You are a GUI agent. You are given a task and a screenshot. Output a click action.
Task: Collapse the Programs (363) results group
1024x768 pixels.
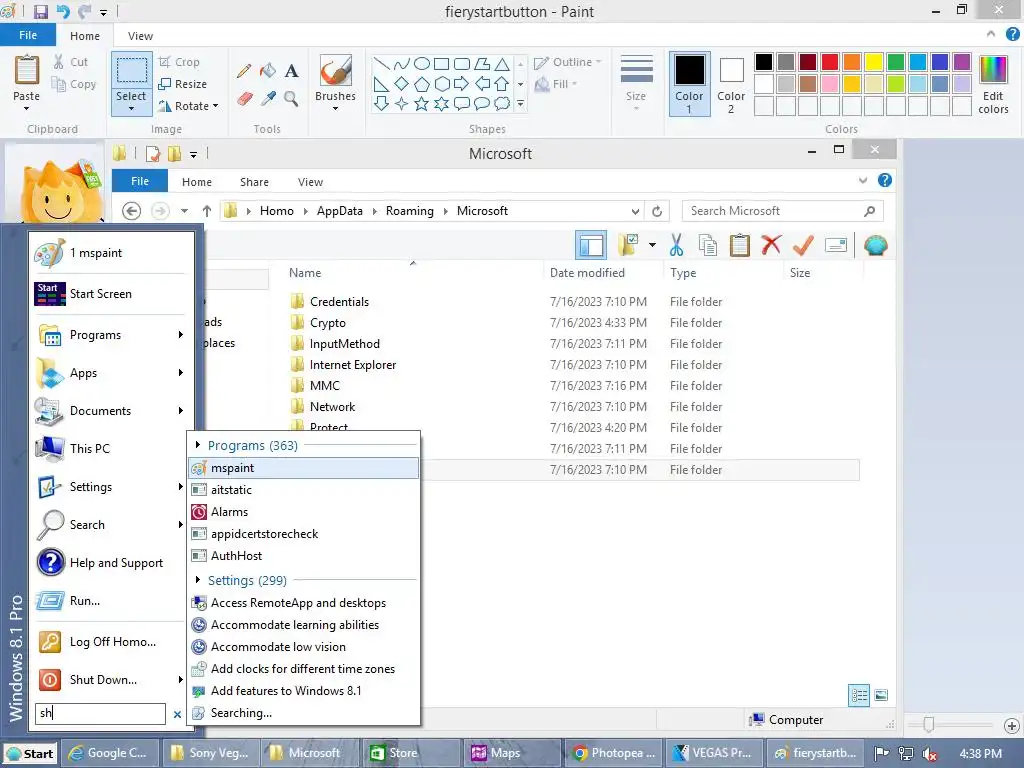[198, 445]
